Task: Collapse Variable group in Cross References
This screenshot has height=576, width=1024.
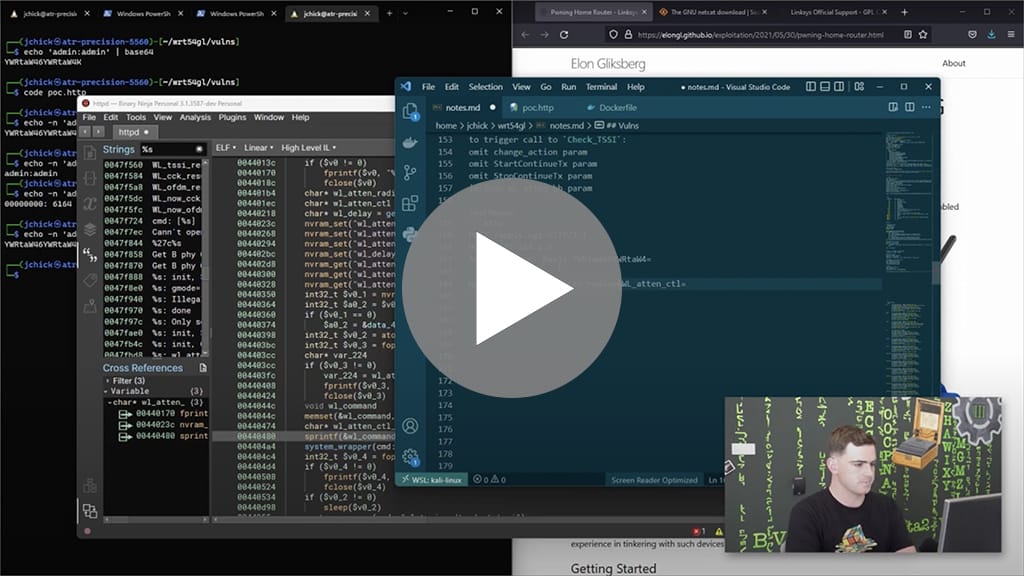Action: (x=106, y=391)
